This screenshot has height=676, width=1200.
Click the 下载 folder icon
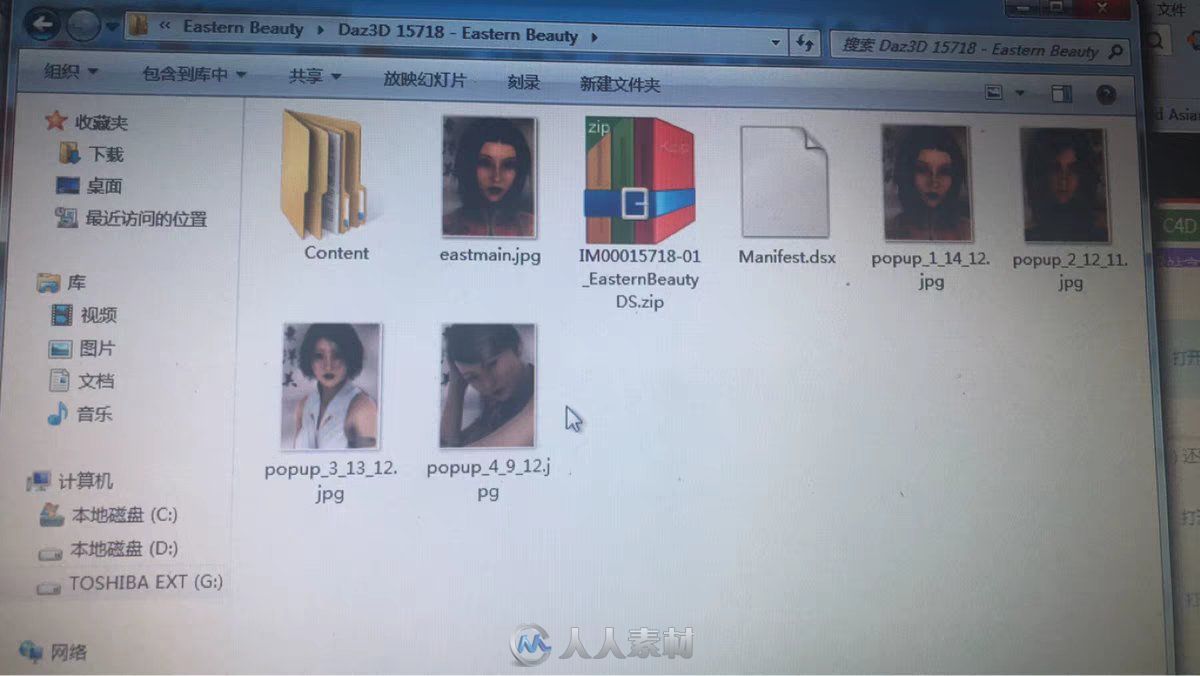point(70,153)
